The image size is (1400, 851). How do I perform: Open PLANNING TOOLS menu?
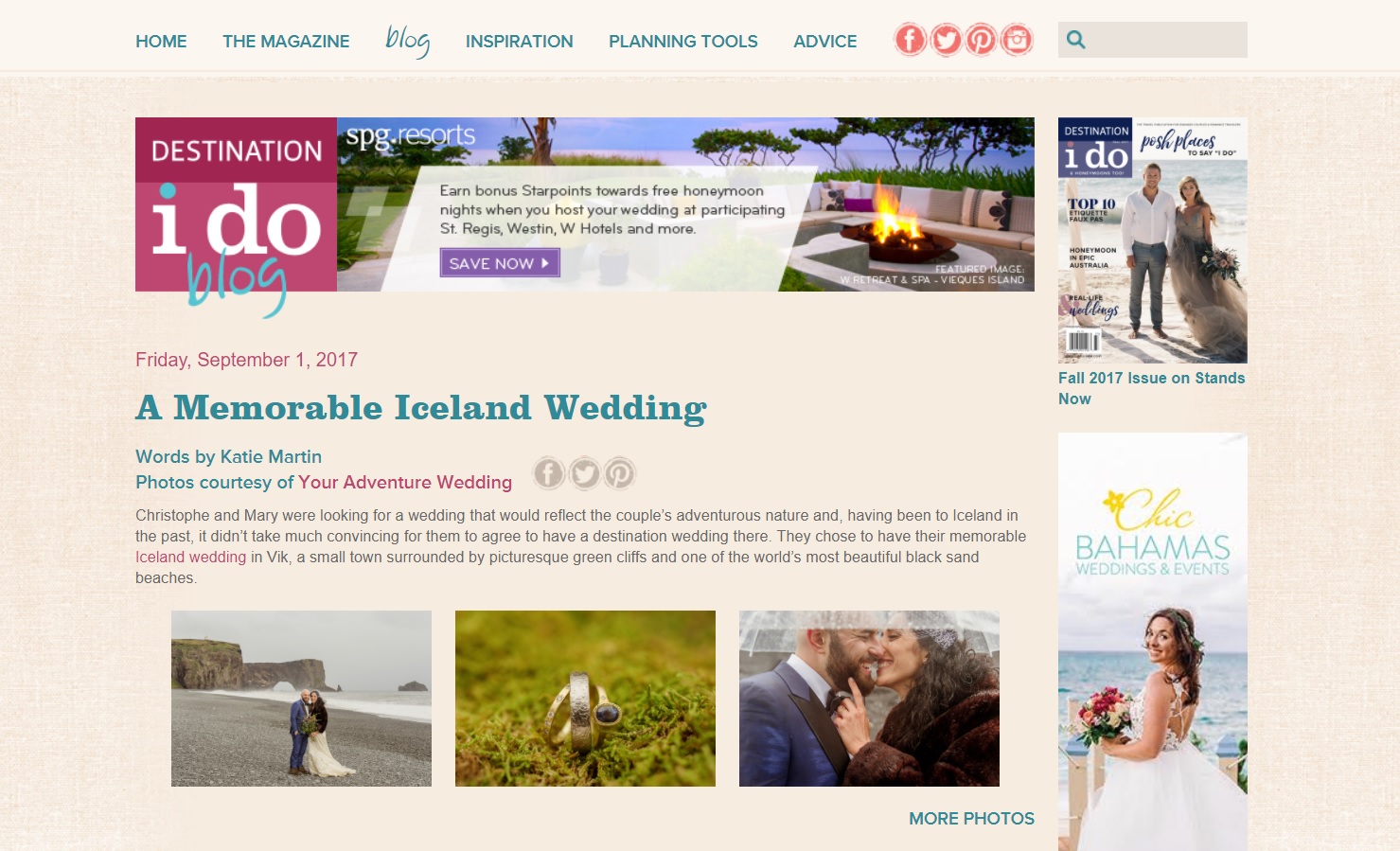[682, 42]
